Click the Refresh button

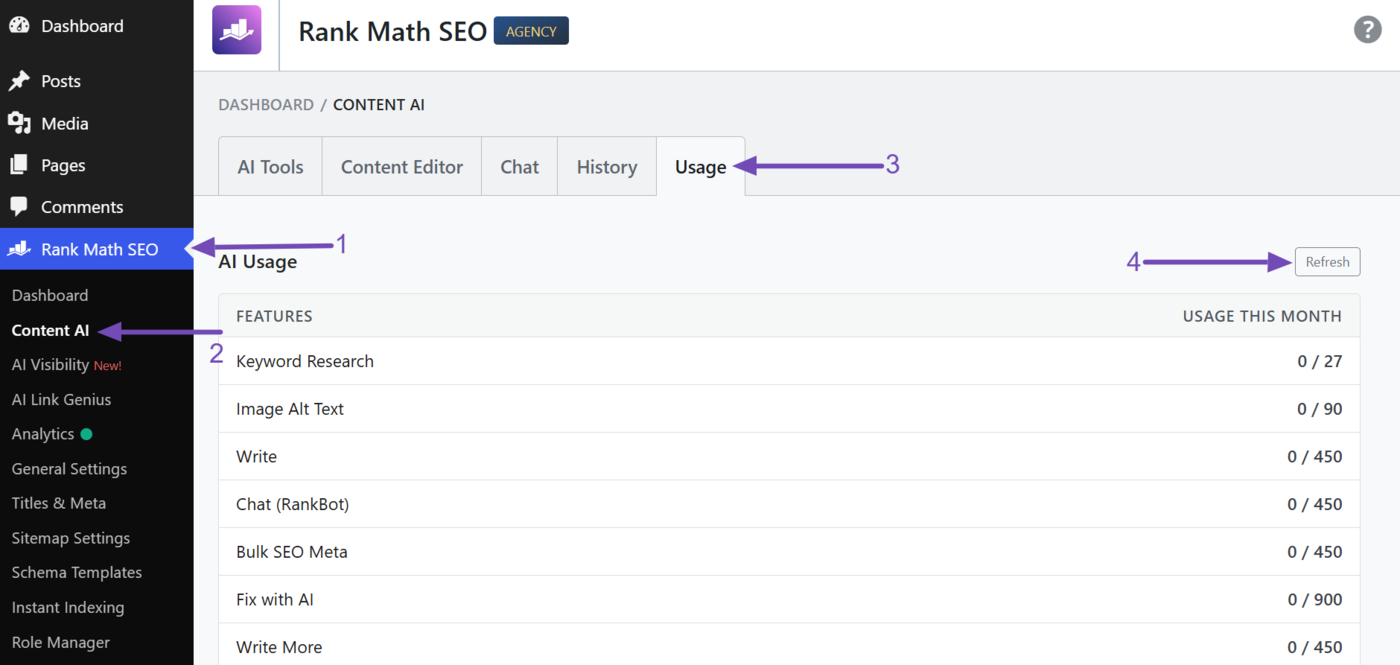(x=1328, y=262)
